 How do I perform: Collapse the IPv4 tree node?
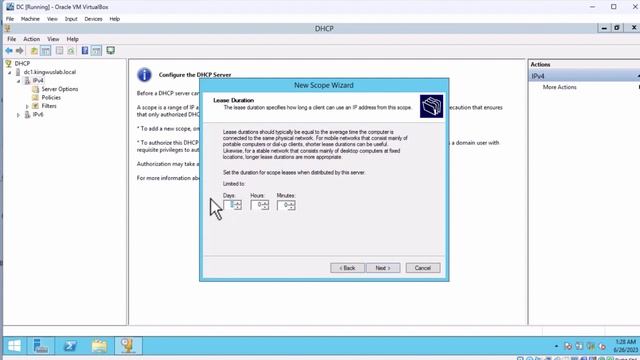click(x=18, y=81)
